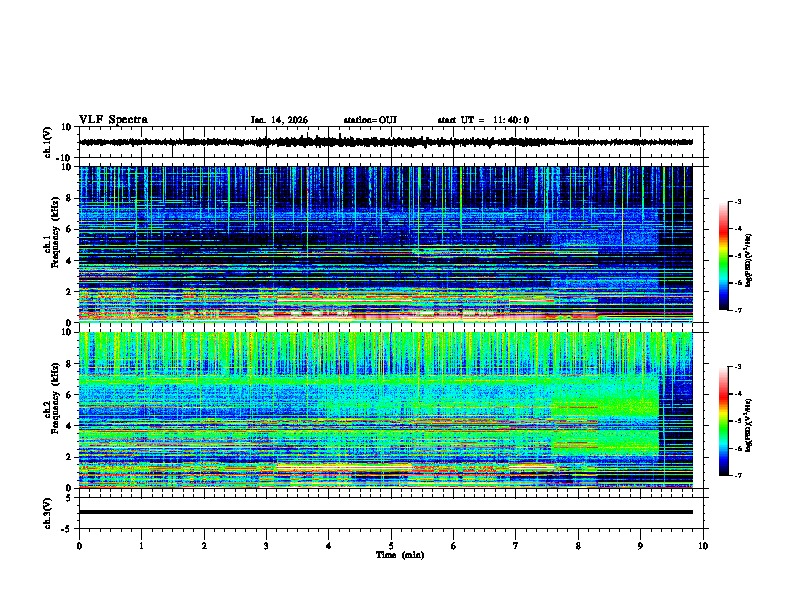Click the "Time (min)" axis label
The width and height of the screenshot is (792, 612).
point(400,555)
